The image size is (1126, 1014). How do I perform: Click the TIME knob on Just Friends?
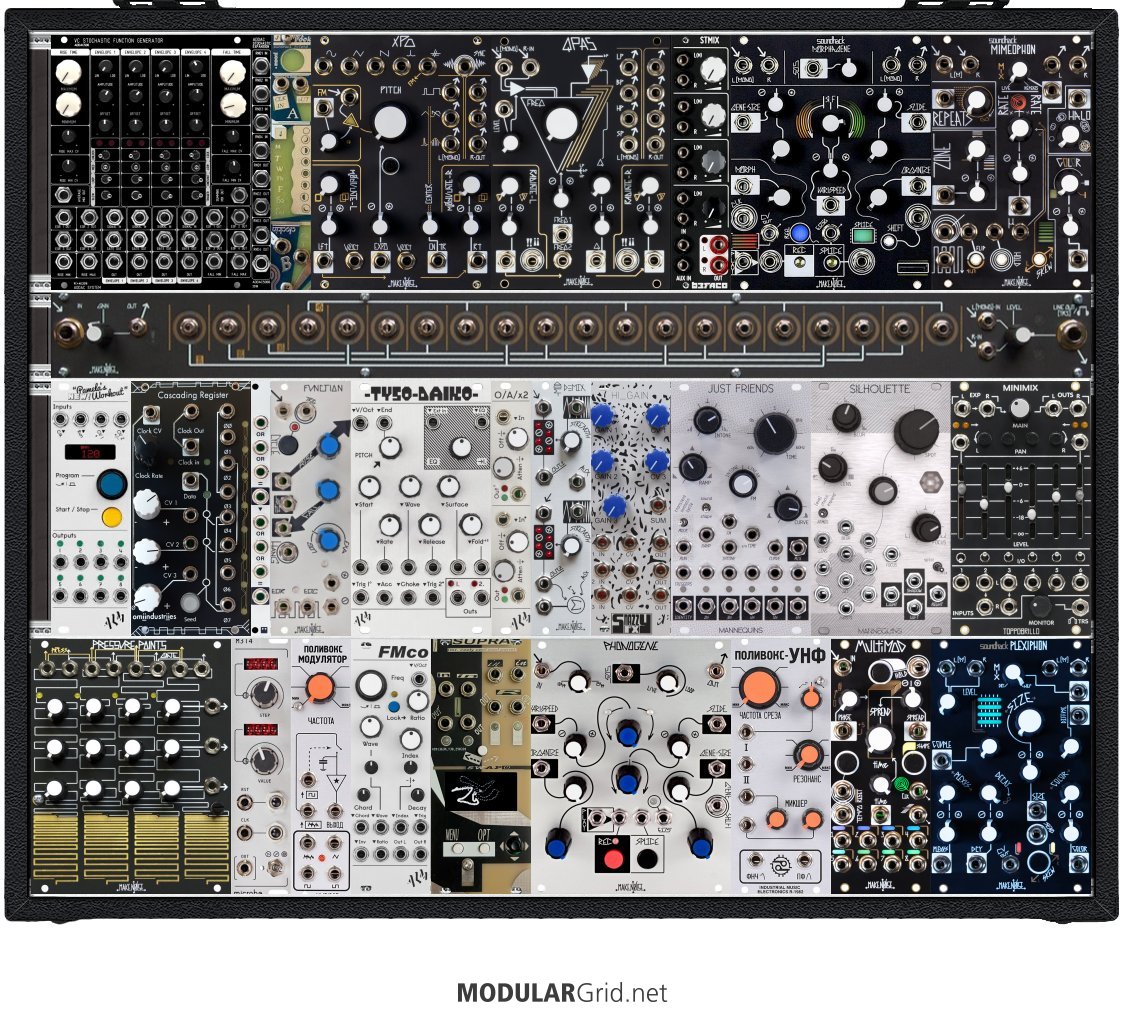[774, 434]
